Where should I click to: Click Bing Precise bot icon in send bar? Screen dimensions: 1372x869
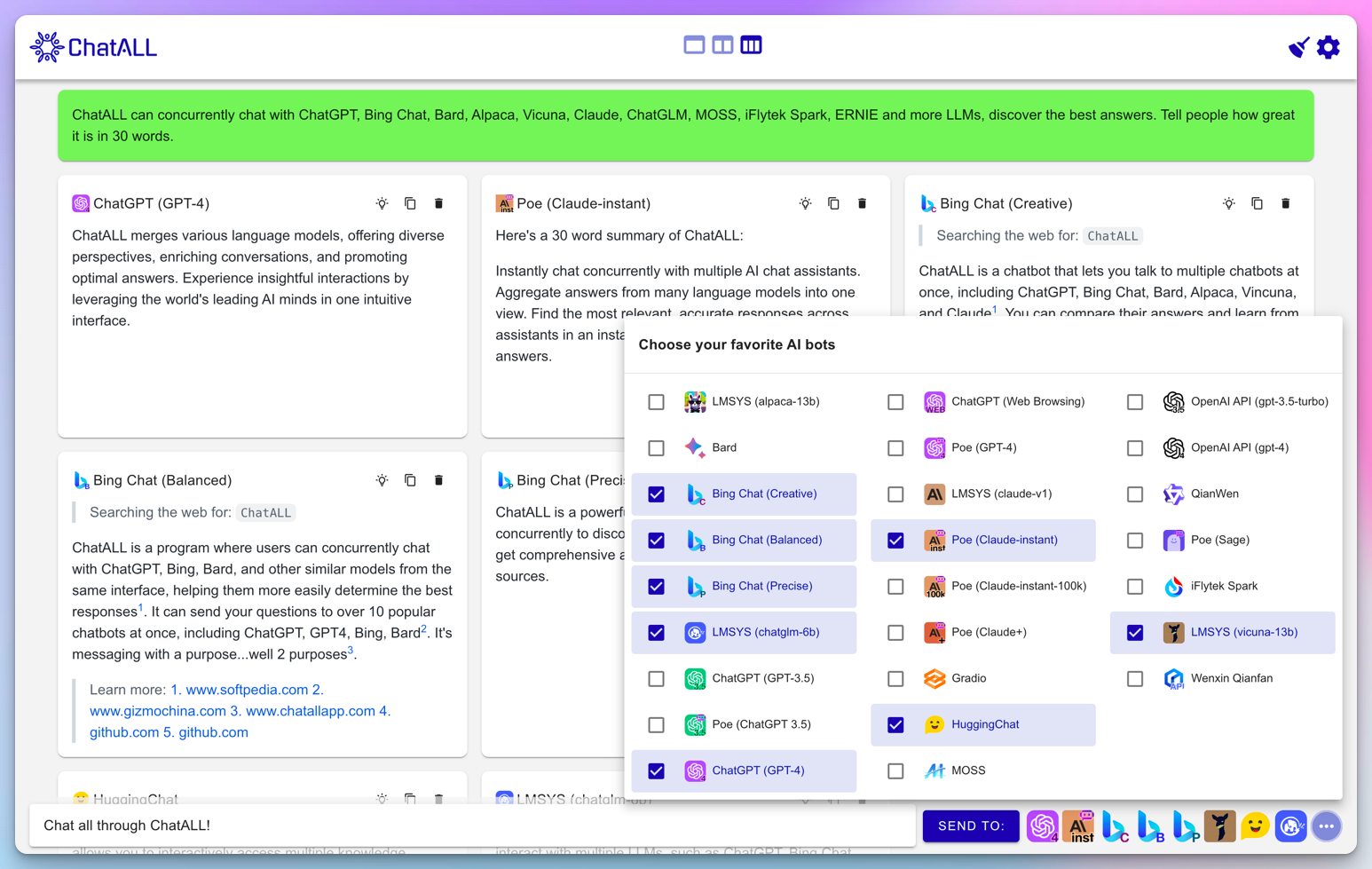pyautogui.click(x=1185, y=826)
